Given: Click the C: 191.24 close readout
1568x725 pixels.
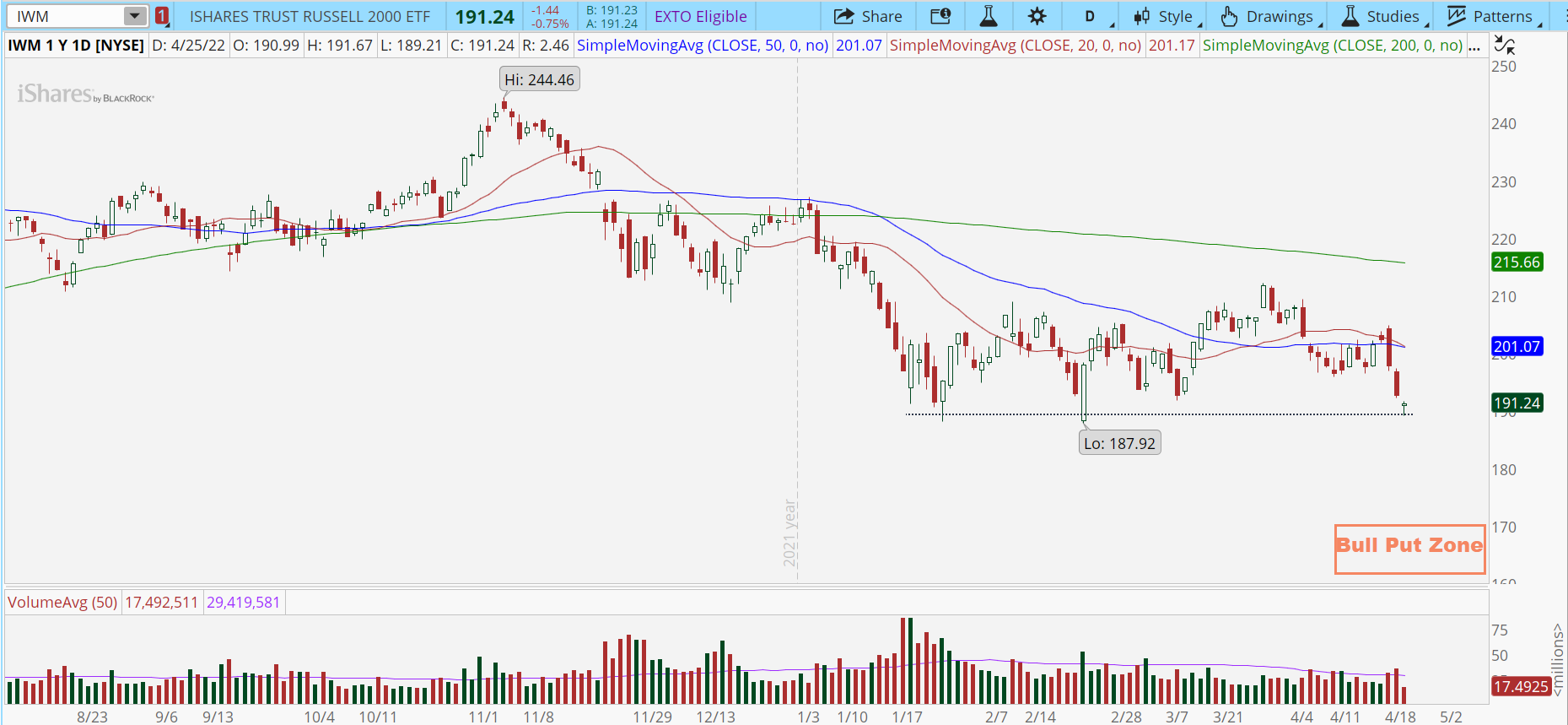Looking at the screenshot, I should click(x=482, y=46).
